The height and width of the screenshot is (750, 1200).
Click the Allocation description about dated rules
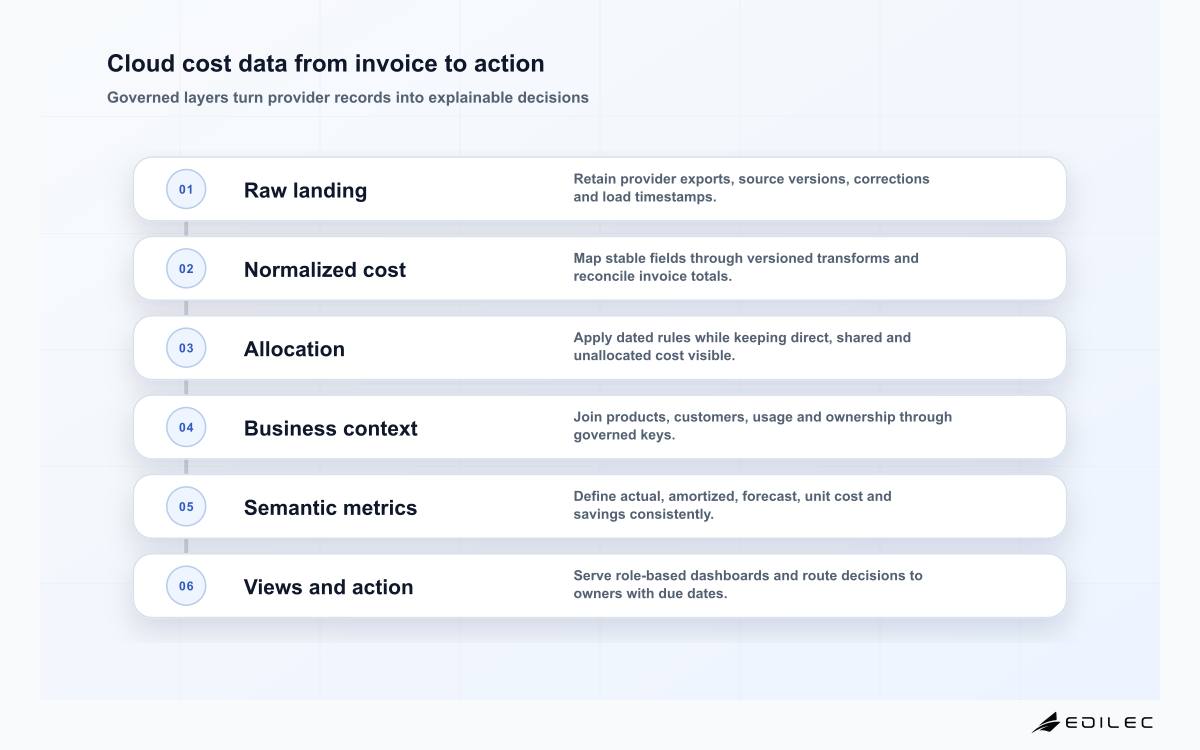pos(742,346)
